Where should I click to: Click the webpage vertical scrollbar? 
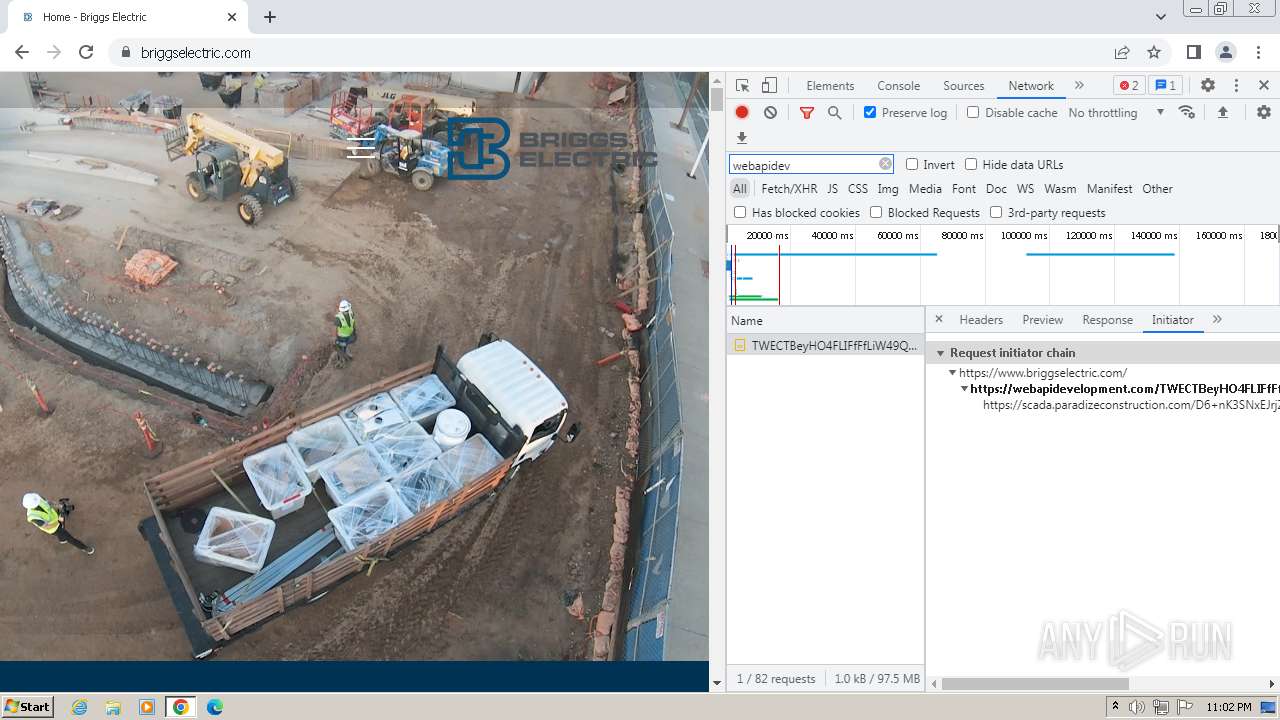[x=716, y=99]
